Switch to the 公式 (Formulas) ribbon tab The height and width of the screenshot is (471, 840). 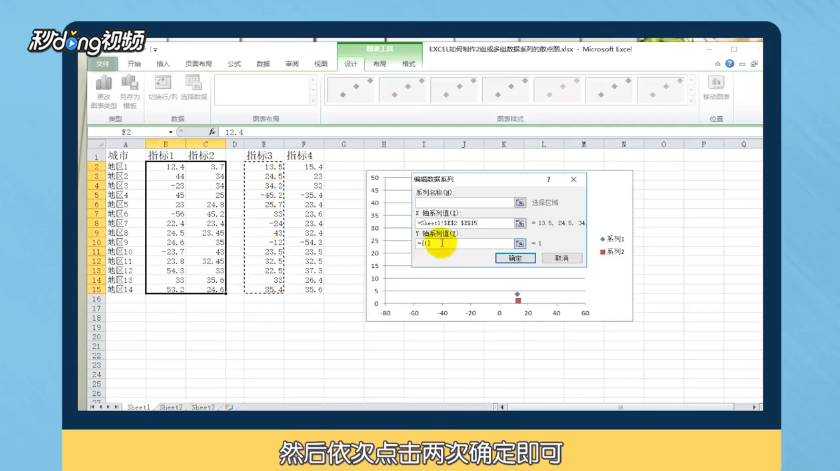pyautogui.click(x=234, y=64)
